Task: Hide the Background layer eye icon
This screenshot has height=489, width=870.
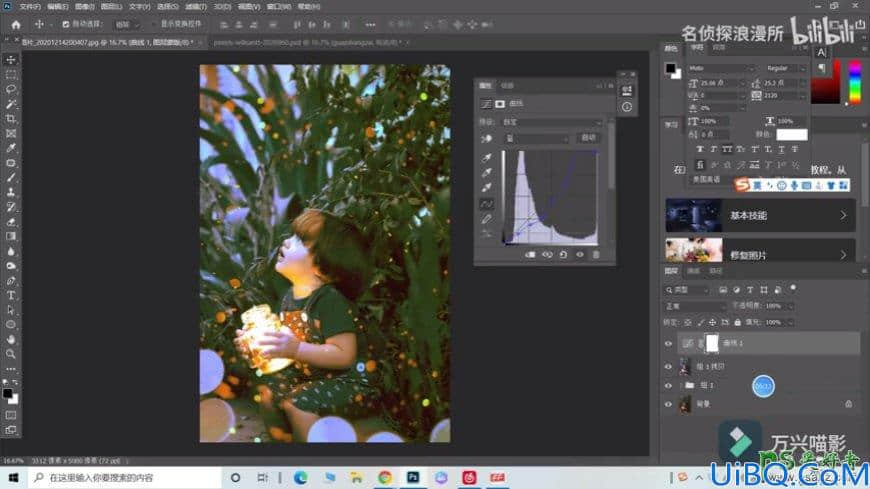Action: click(668, 404)
